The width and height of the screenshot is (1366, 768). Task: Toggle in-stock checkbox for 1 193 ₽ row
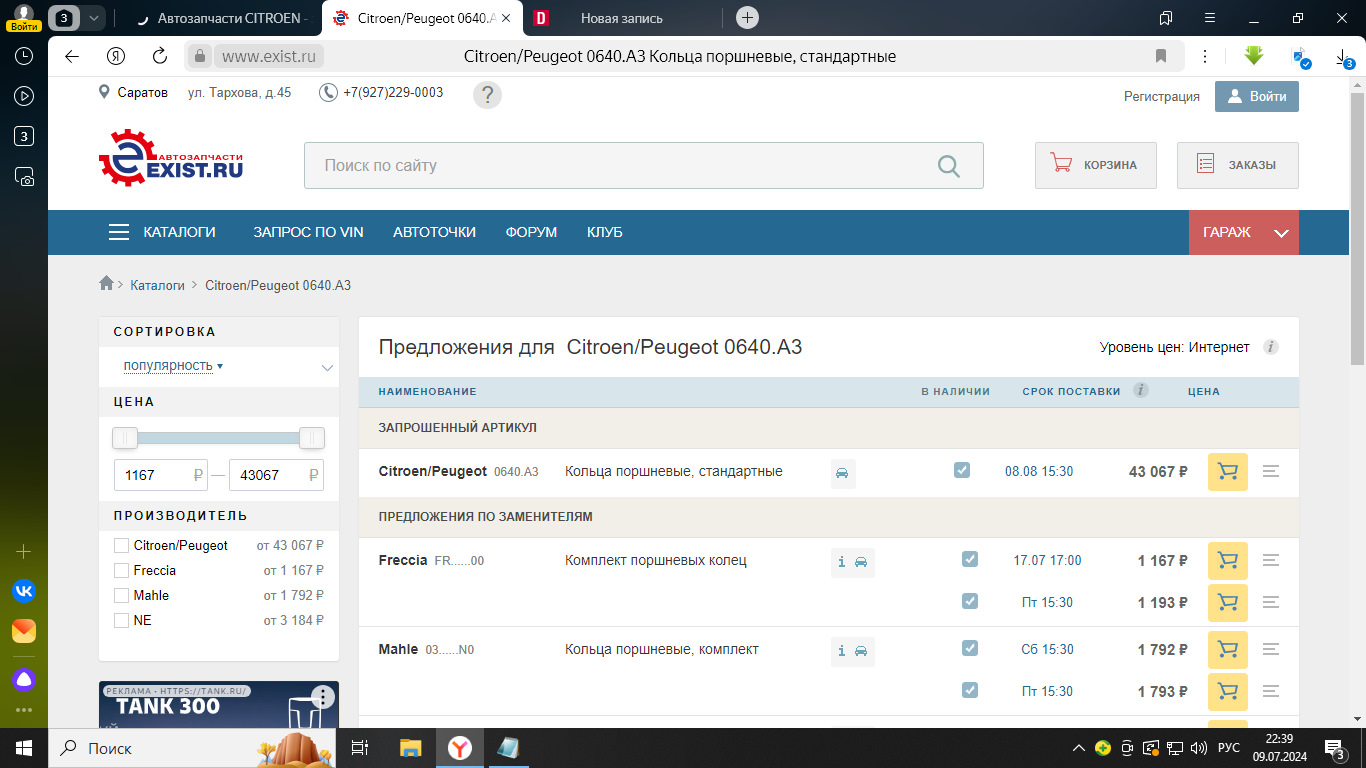[x=969, y=601]
